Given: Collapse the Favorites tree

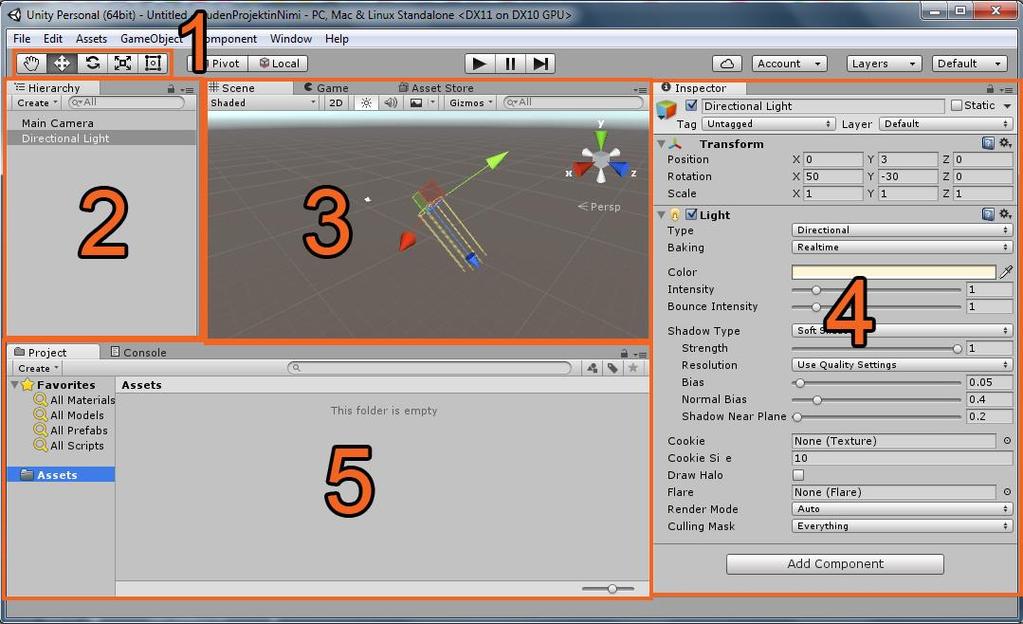Looking at the screenshot, I should click(15, 384).
